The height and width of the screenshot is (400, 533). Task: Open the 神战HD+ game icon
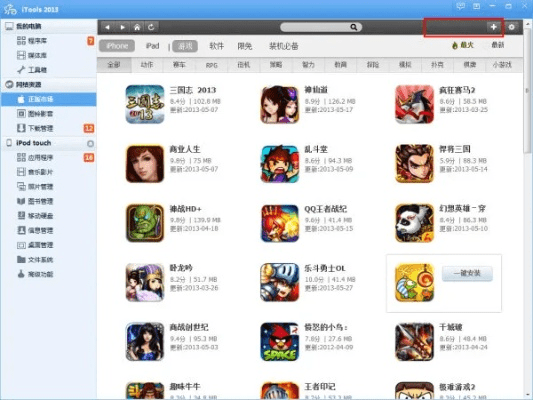coord(145,223)
